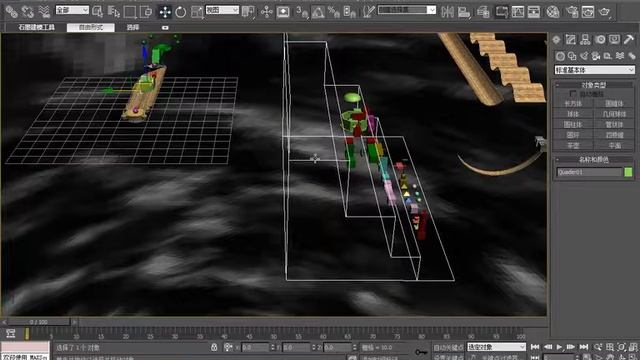Open the 石墨建模工具 ribbon tab
Image resolution: width=640 pixels, height=360 pixels.
[x=36, y=27]
